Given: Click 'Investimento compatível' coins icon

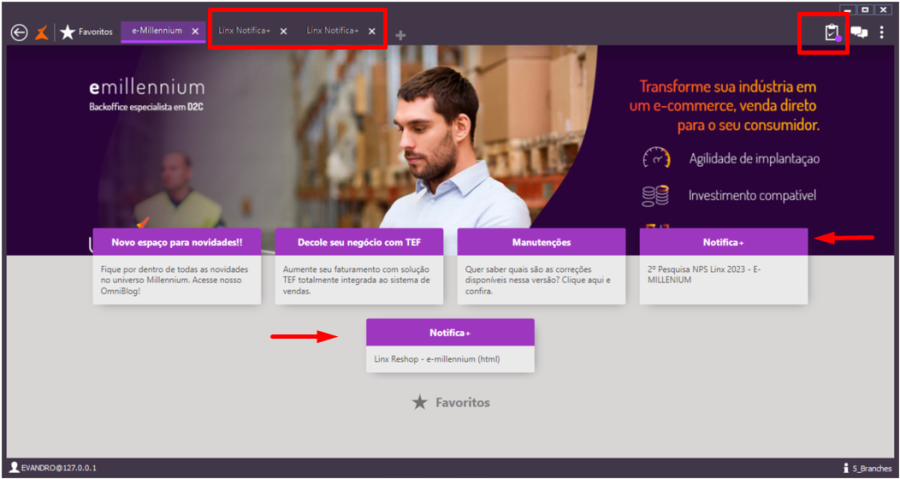Looking at the screenshot, I should click(x=655, y=196).
